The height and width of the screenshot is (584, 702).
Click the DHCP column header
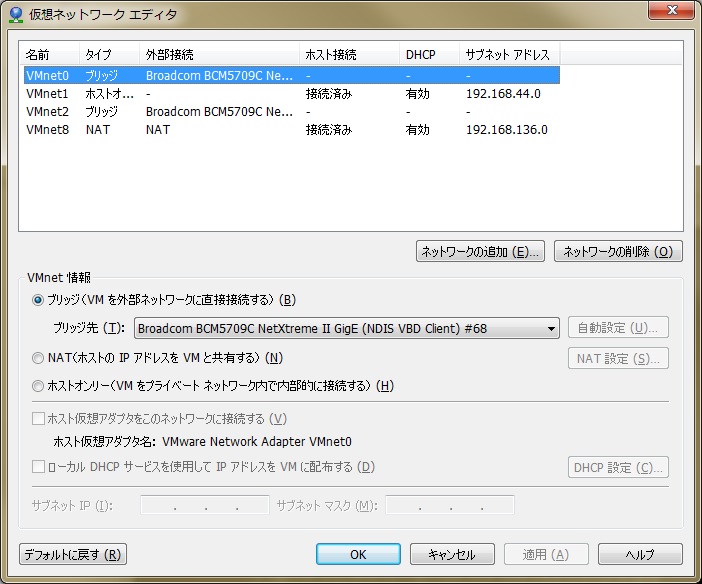(x=429, y=55)
